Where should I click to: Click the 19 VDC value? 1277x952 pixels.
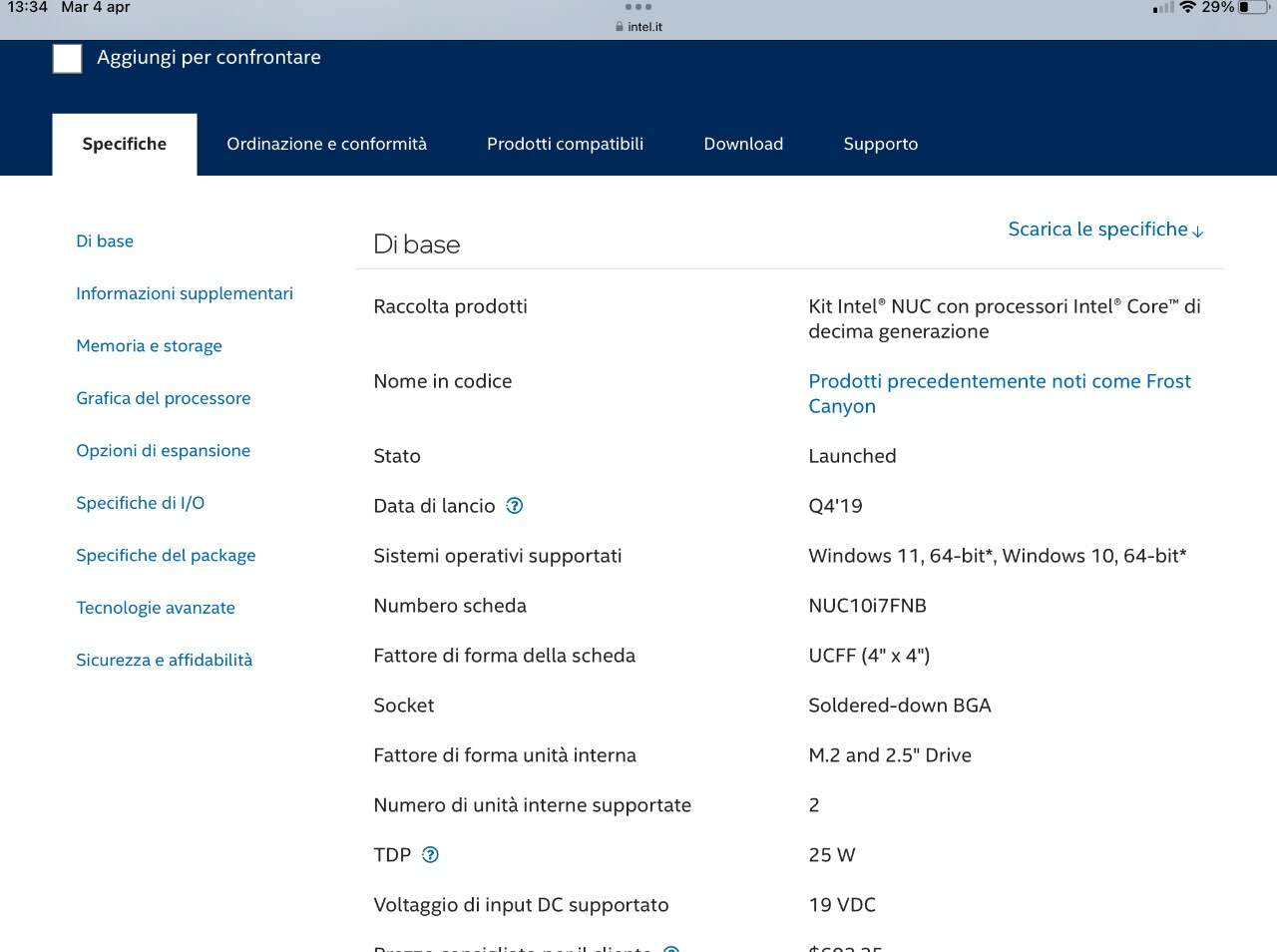[x=842, y=905]
